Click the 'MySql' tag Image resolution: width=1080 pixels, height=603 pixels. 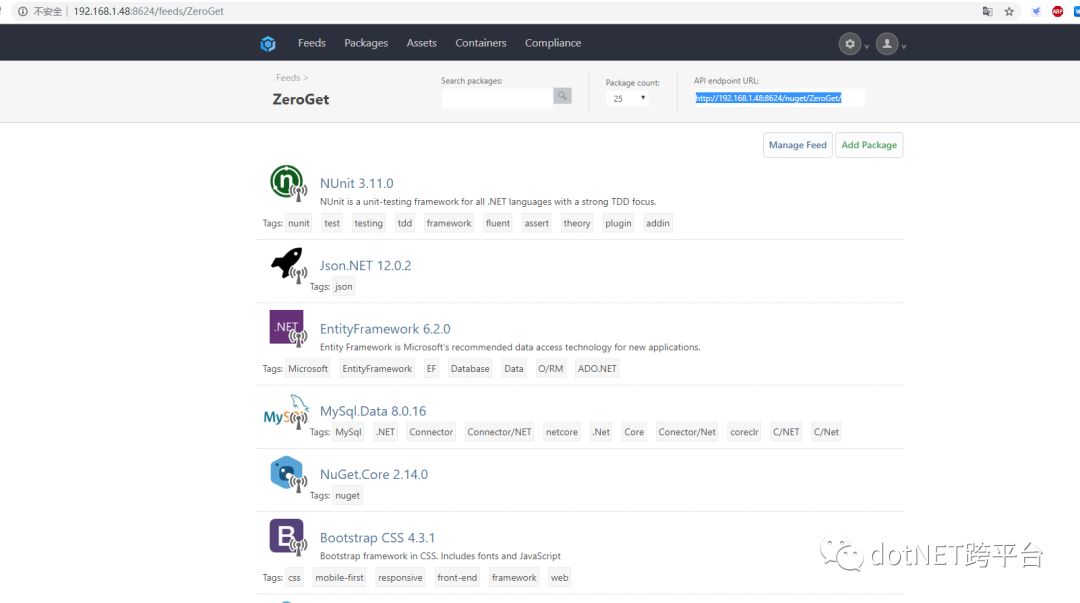(349, 432)
